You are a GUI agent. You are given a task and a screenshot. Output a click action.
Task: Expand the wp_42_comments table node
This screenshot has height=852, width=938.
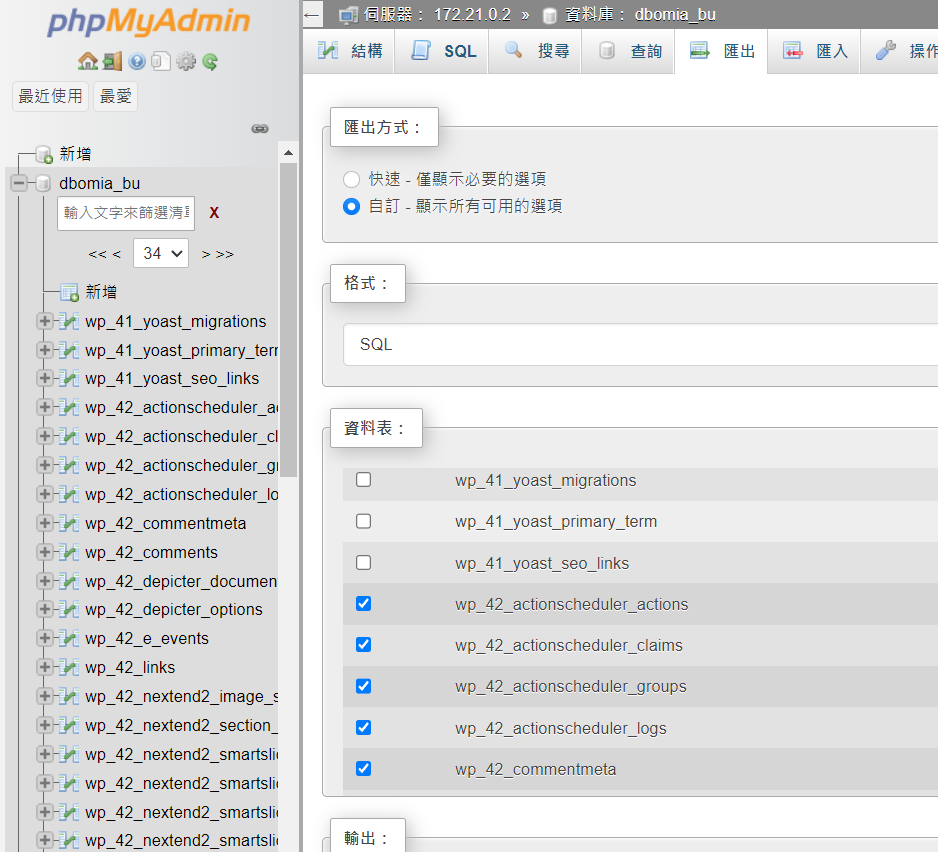tap(44, 552)
